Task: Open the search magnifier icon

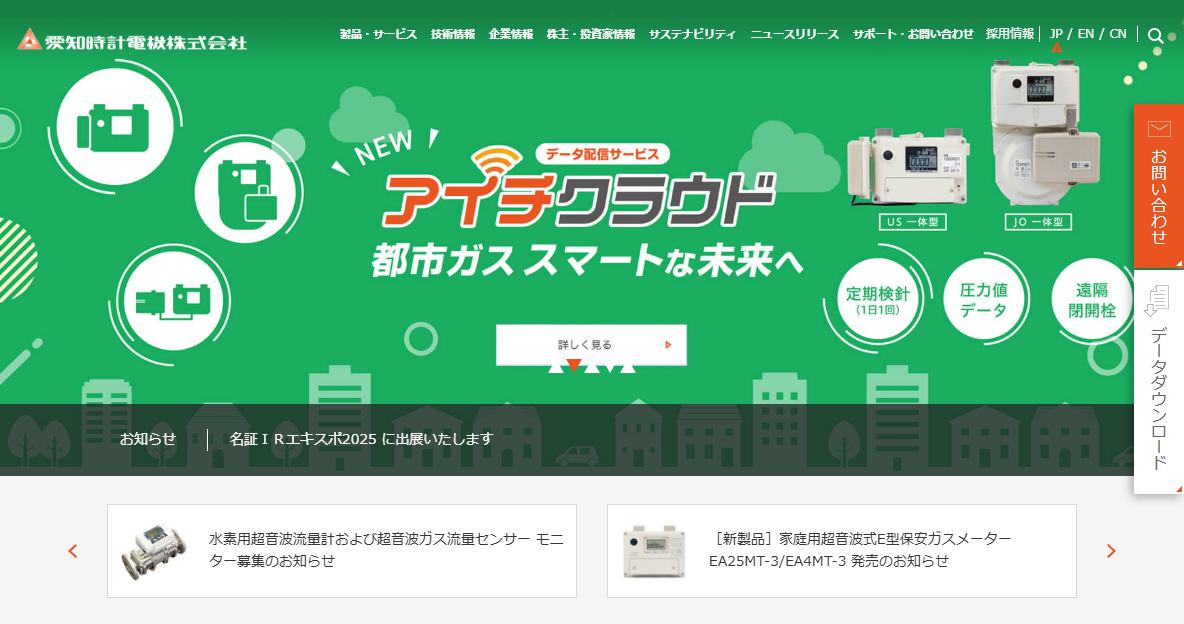Action: pos(1155,35)
